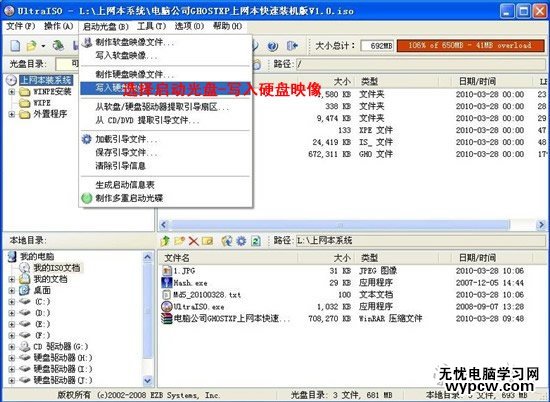Click the green Up folder arrow in the local toolbar
Screen dimensions: 550x402
(165, 241)
